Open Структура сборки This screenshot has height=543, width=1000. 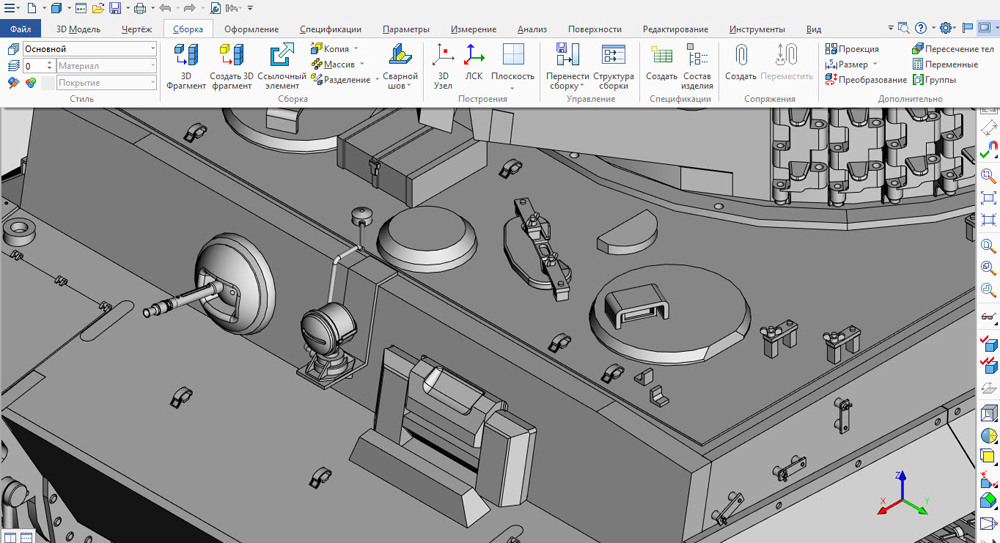point(614,66)
